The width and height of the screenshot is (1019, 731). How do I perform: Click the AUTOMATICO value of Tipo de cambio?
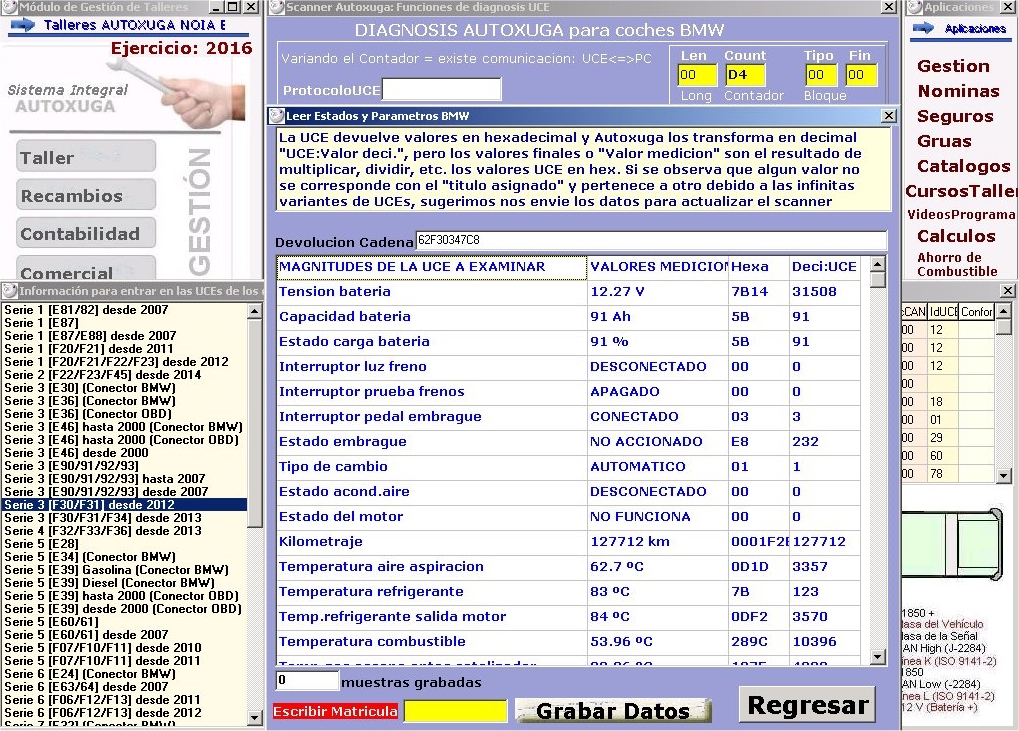click(638, 467)
